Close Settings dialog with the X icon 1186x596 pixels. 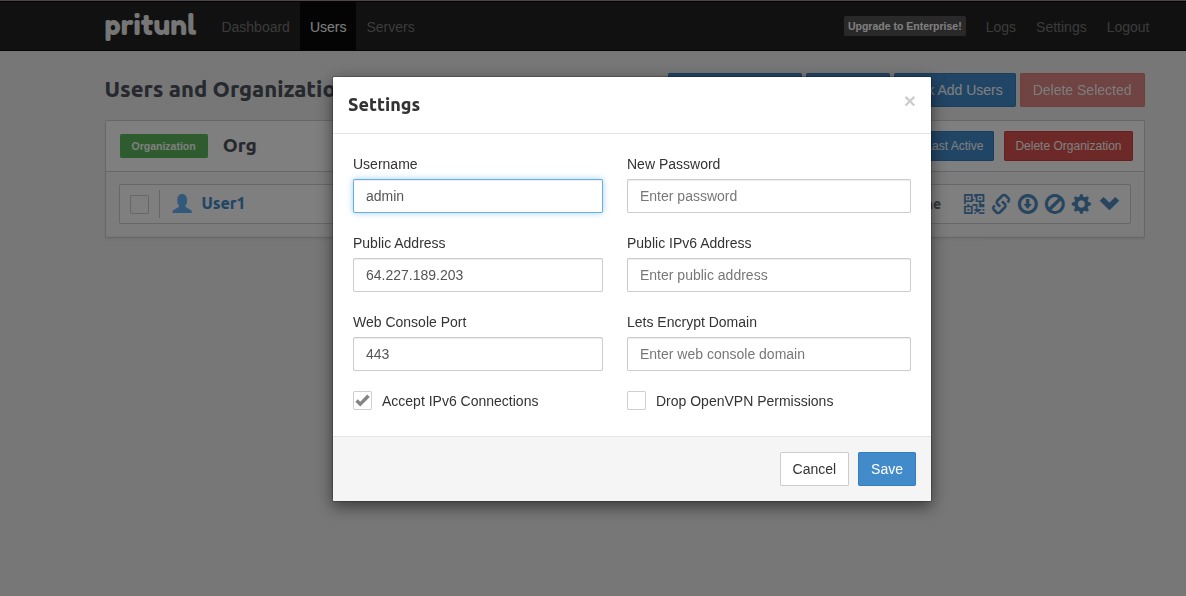(909, 101)
